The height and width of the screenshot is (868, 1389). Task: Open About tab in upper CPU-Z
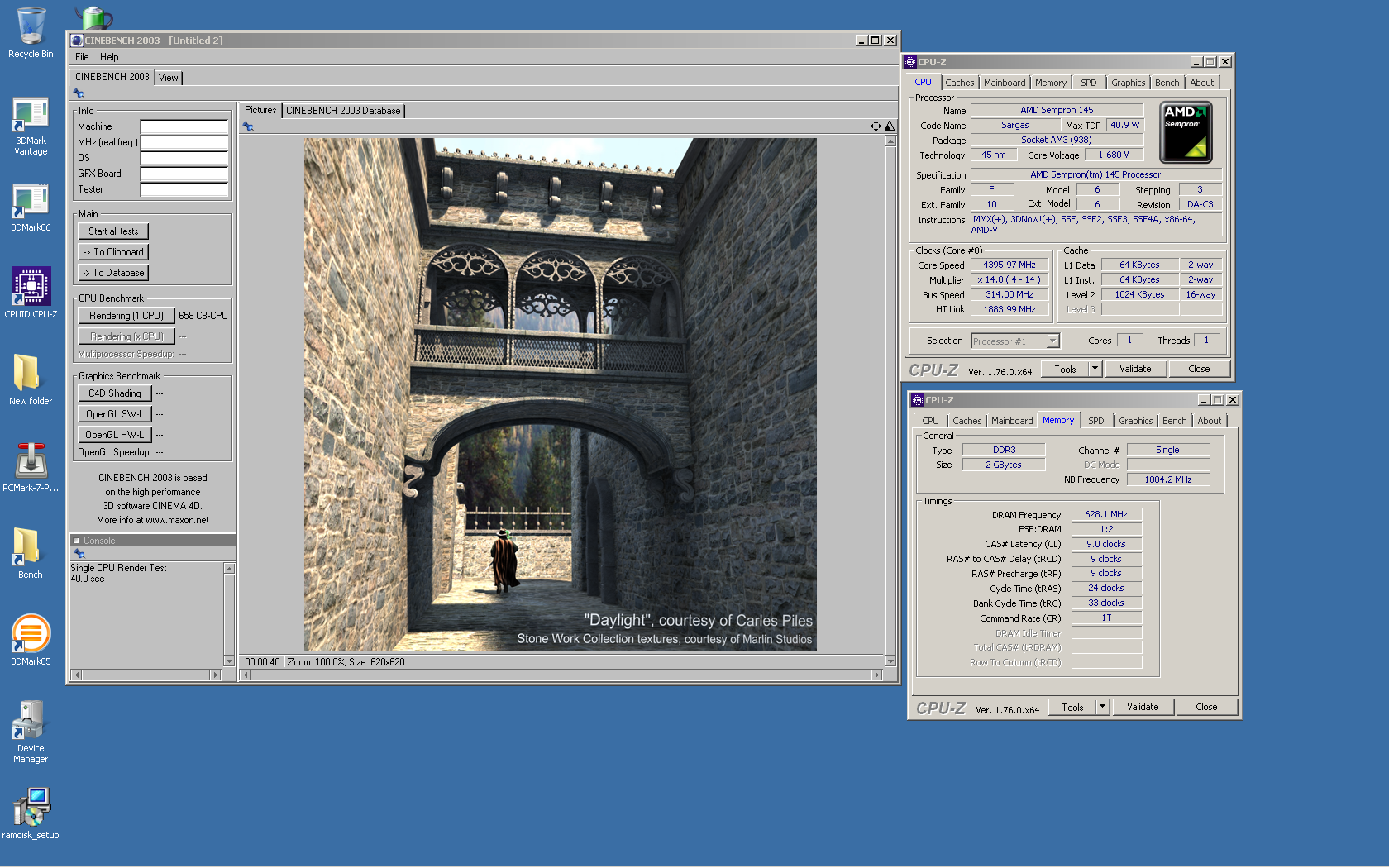click(x=1202, y=83)
